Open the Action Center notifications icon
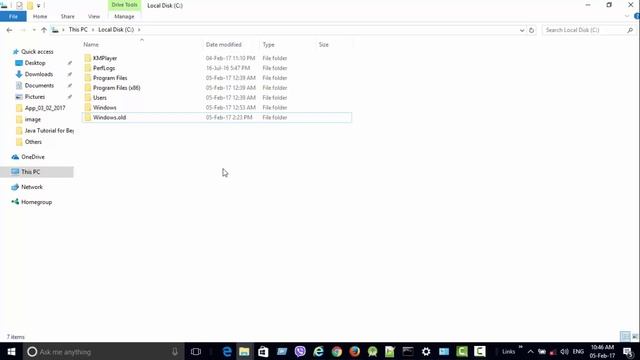 (628, 351)
